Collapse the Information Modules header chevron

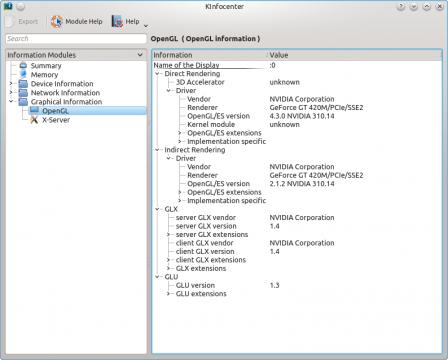coord(140,55)
